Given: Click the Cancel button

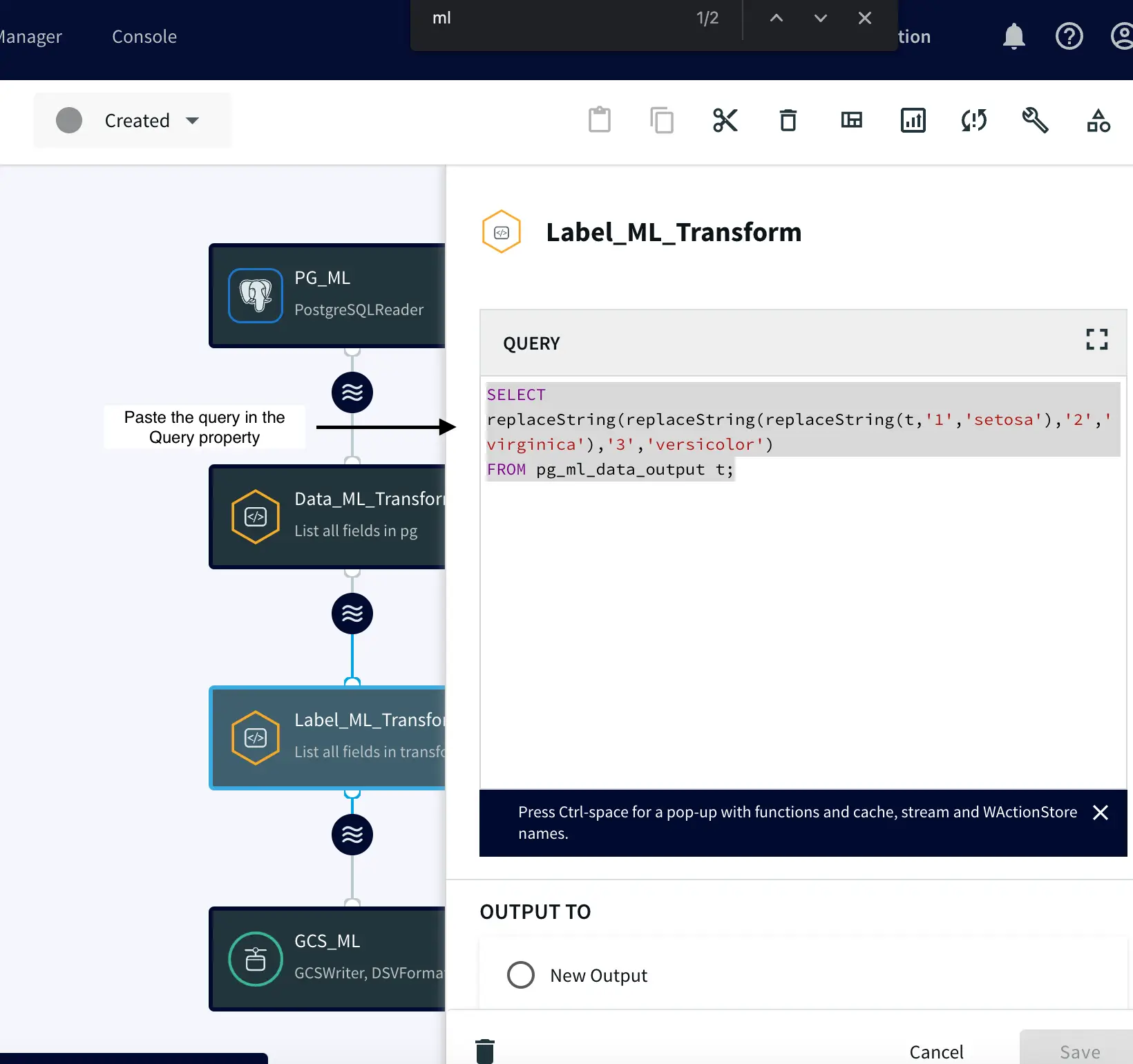Looking at the screenshot, I should [936, 1052].
